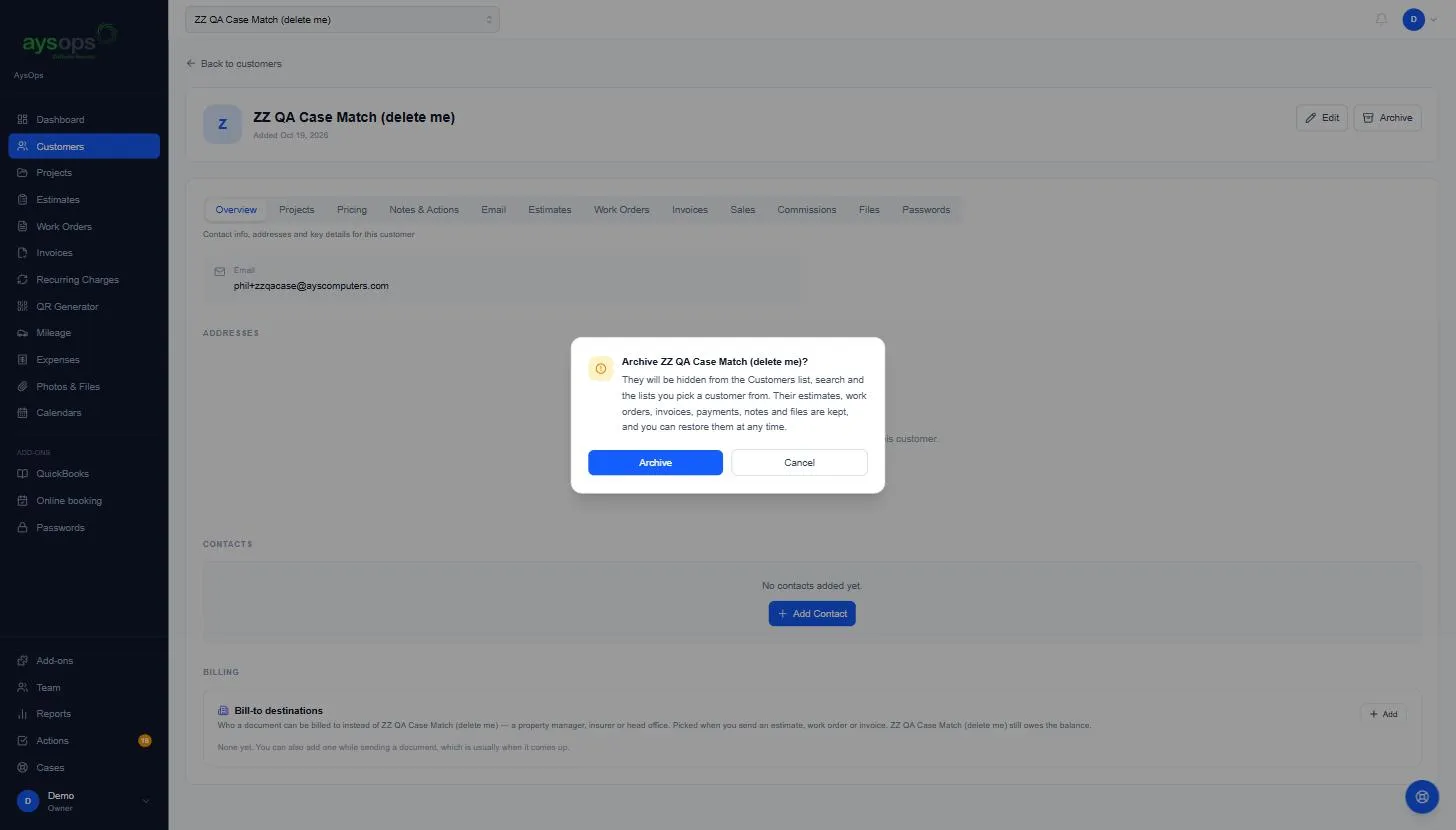
Task: Switch to the Pricing tab
Action: click(352, 210)
